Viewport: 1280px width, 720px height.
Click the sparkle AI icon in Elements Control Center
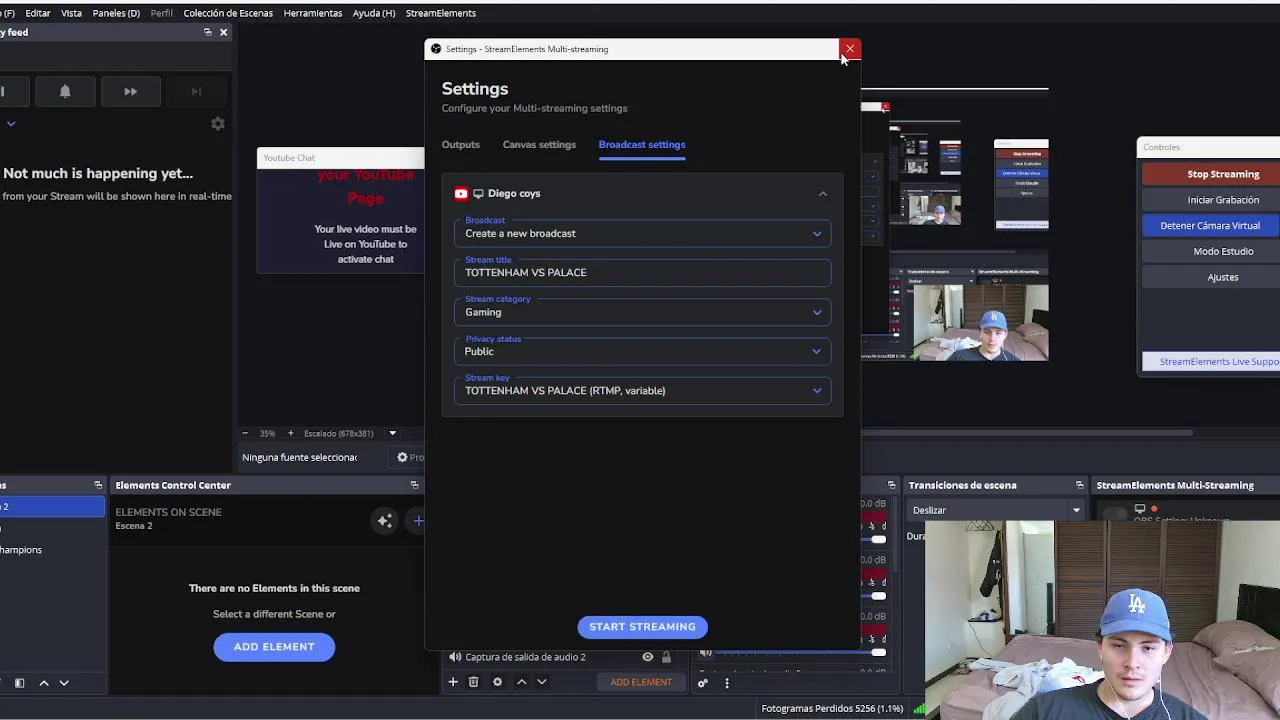[x=385, y=520]
